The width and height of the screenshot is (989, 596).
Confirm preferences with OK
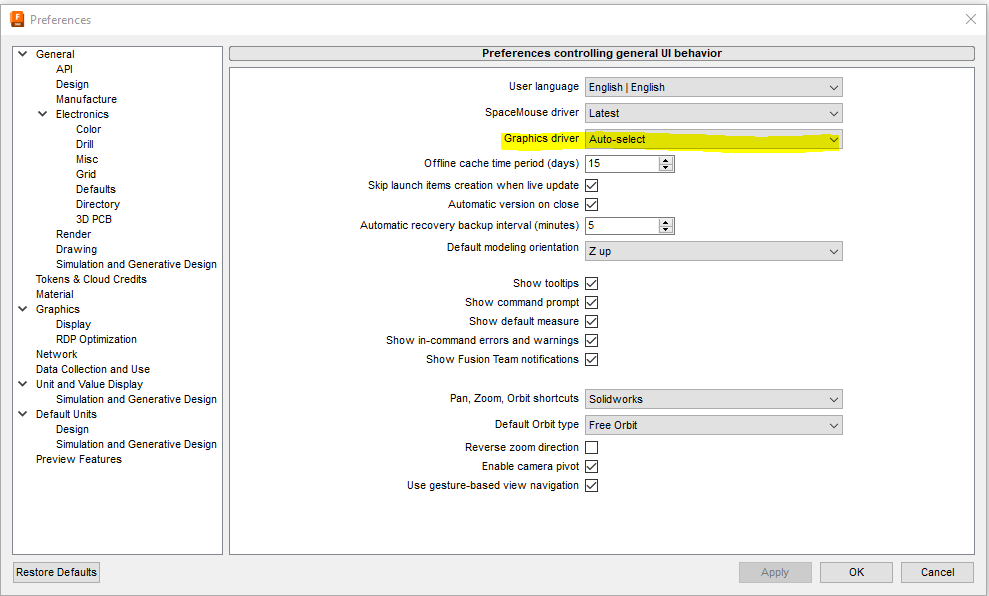click(x=855, y=572)
